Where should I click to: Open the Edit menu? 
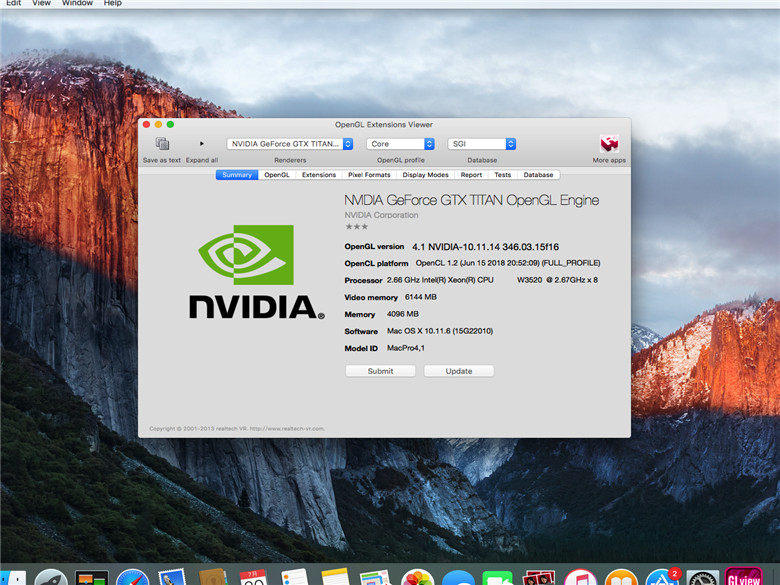[x=13, y=3]
